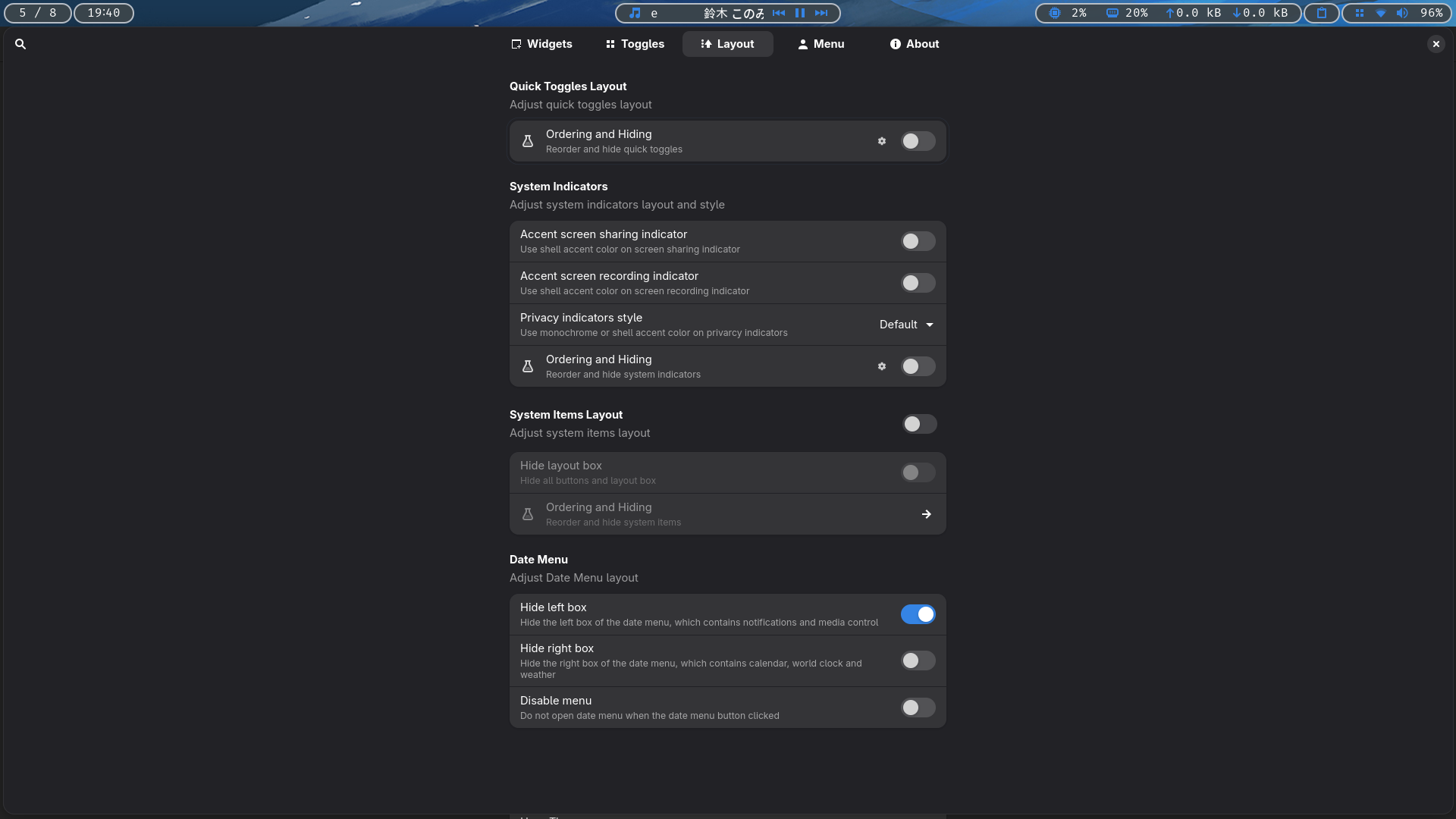Click the 19:40 clock button
Image resolution: width=1456 pixels, height=819 pixels.
pyautogui.click(x=104, y=13)
